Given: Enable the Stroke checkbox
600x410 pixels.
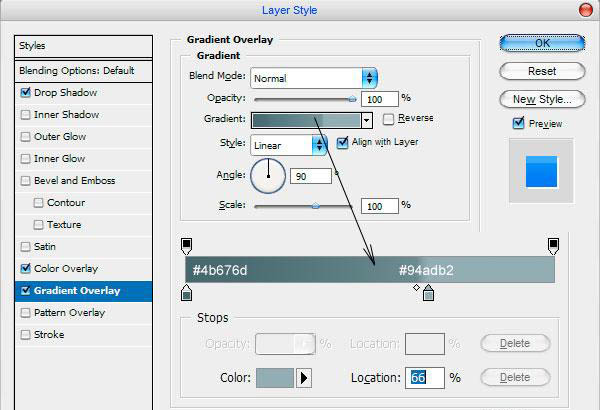Looking at the screenshot, I should [x=25, y=335].
